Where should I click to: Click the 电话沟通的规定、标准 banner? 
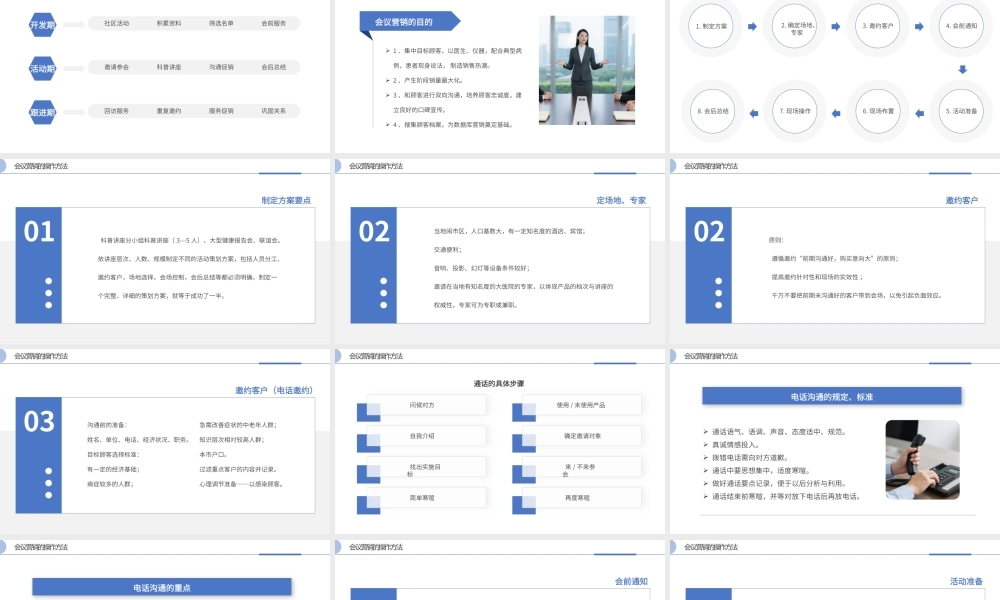(x=832, y=397)
